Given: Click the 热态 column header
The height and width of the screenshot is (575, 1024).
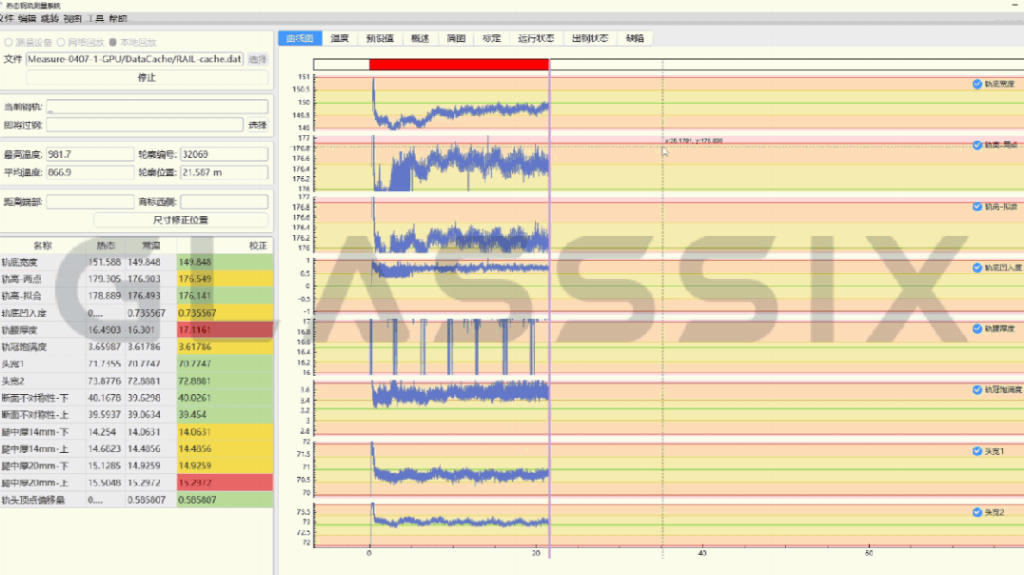Looking at the screenshot, I should coord(106,246).
